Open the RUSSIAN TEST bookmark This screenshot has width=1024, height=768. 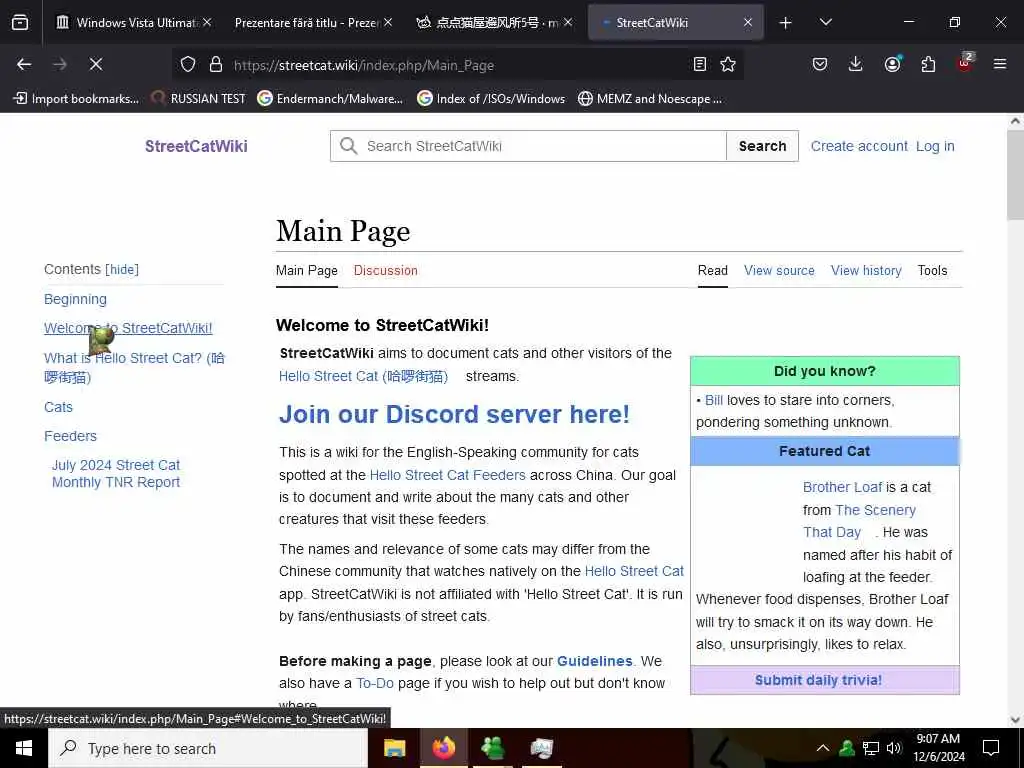[x=198, y=99]
